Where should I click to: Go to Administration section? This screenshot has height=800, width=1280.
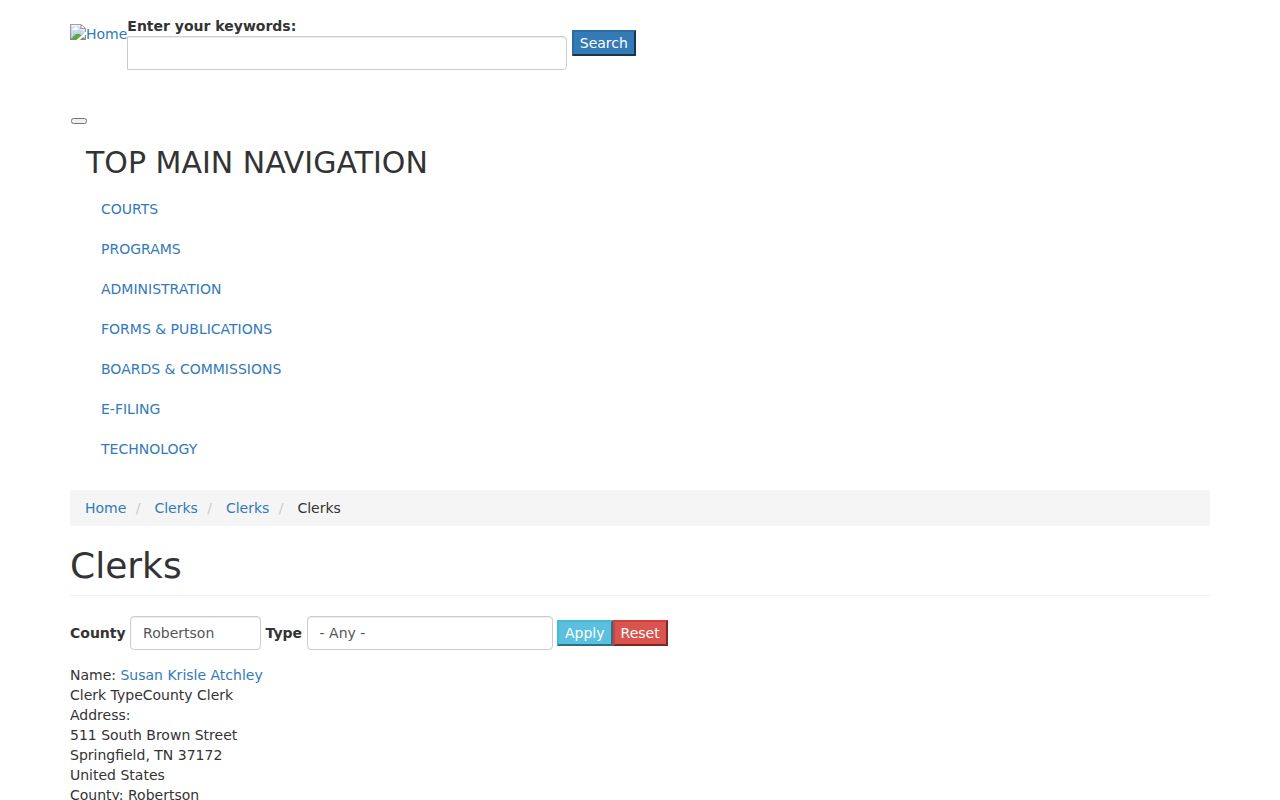tap(161, 289)
